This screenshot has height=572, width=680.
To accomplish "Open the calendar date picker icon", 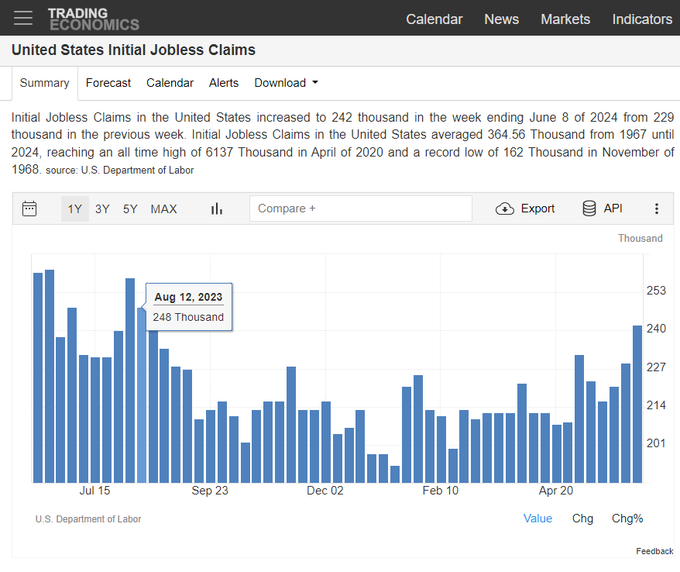I will (x=30, y=209).
